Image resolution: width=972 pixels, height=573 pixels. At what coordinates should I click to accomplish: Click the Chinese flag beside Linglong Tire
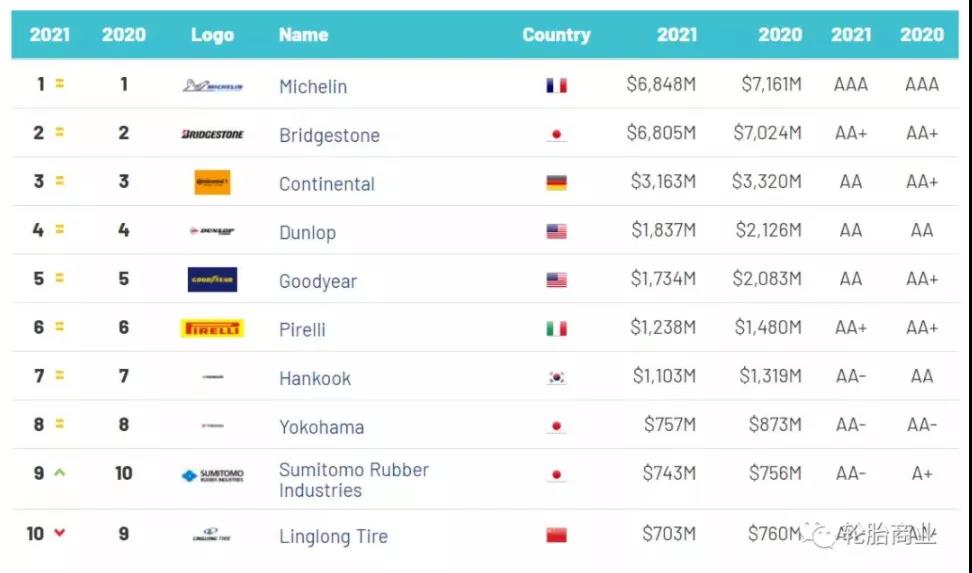(x=556, y=535)
